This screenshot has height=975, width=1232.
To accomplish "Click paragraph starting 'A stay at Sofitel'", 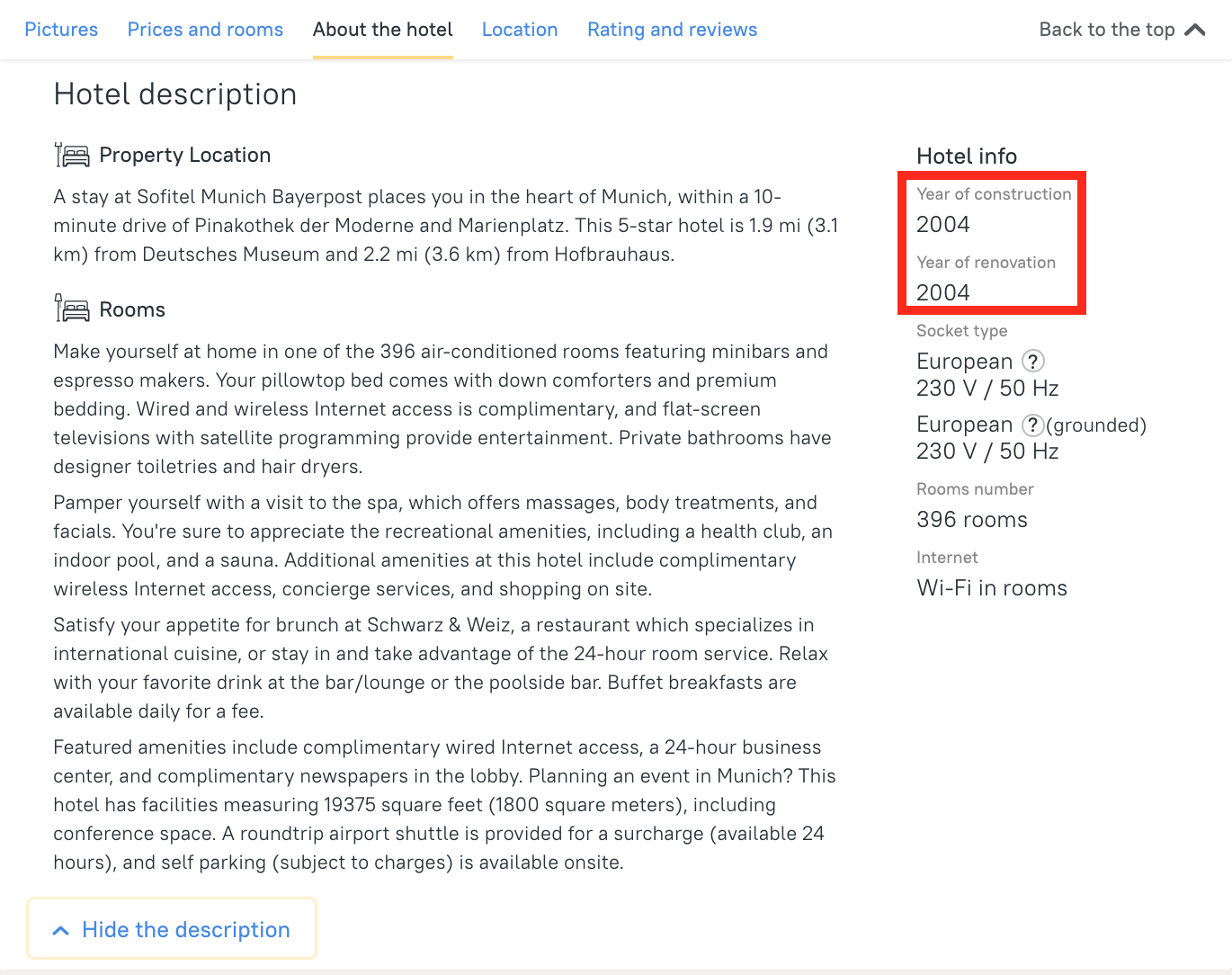I will click(446, 225).
